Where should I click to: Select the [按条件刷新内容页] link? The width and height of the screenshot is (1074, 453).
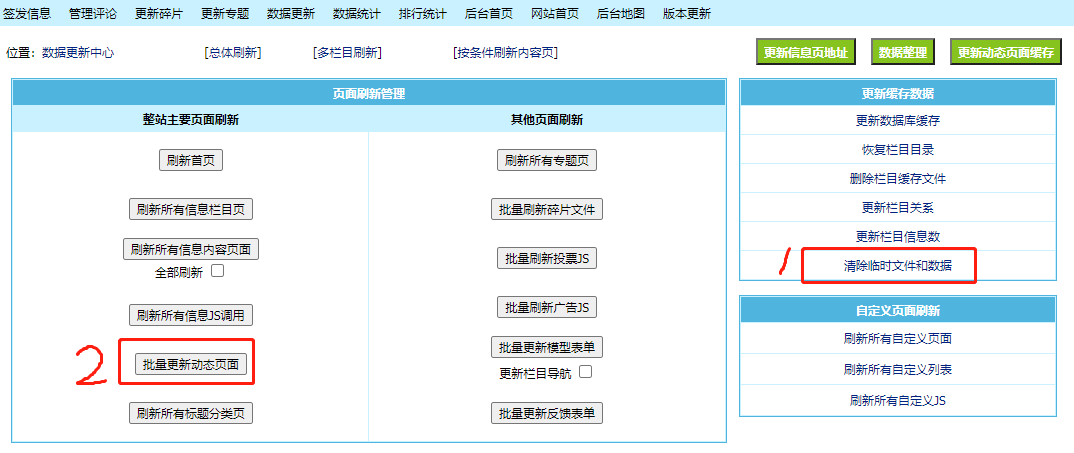(505, 53)
